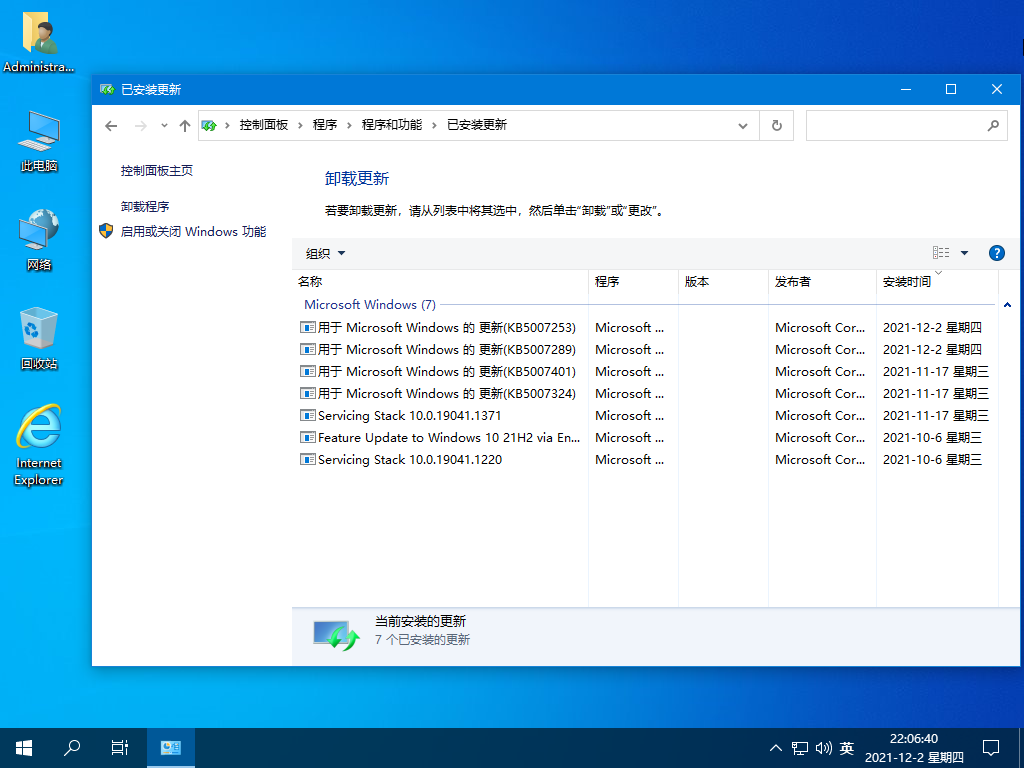Open the Administrator folder desktop icon

[39, 40]
